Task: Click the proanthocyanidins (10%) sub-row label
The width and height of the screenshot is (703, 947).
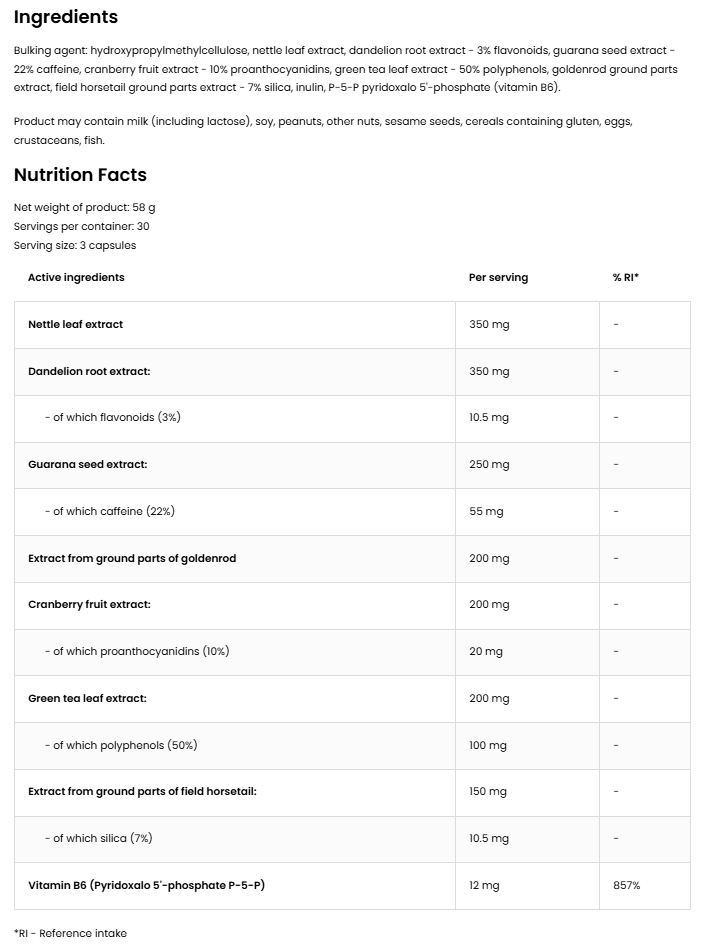Action: [x=136, y=651]
